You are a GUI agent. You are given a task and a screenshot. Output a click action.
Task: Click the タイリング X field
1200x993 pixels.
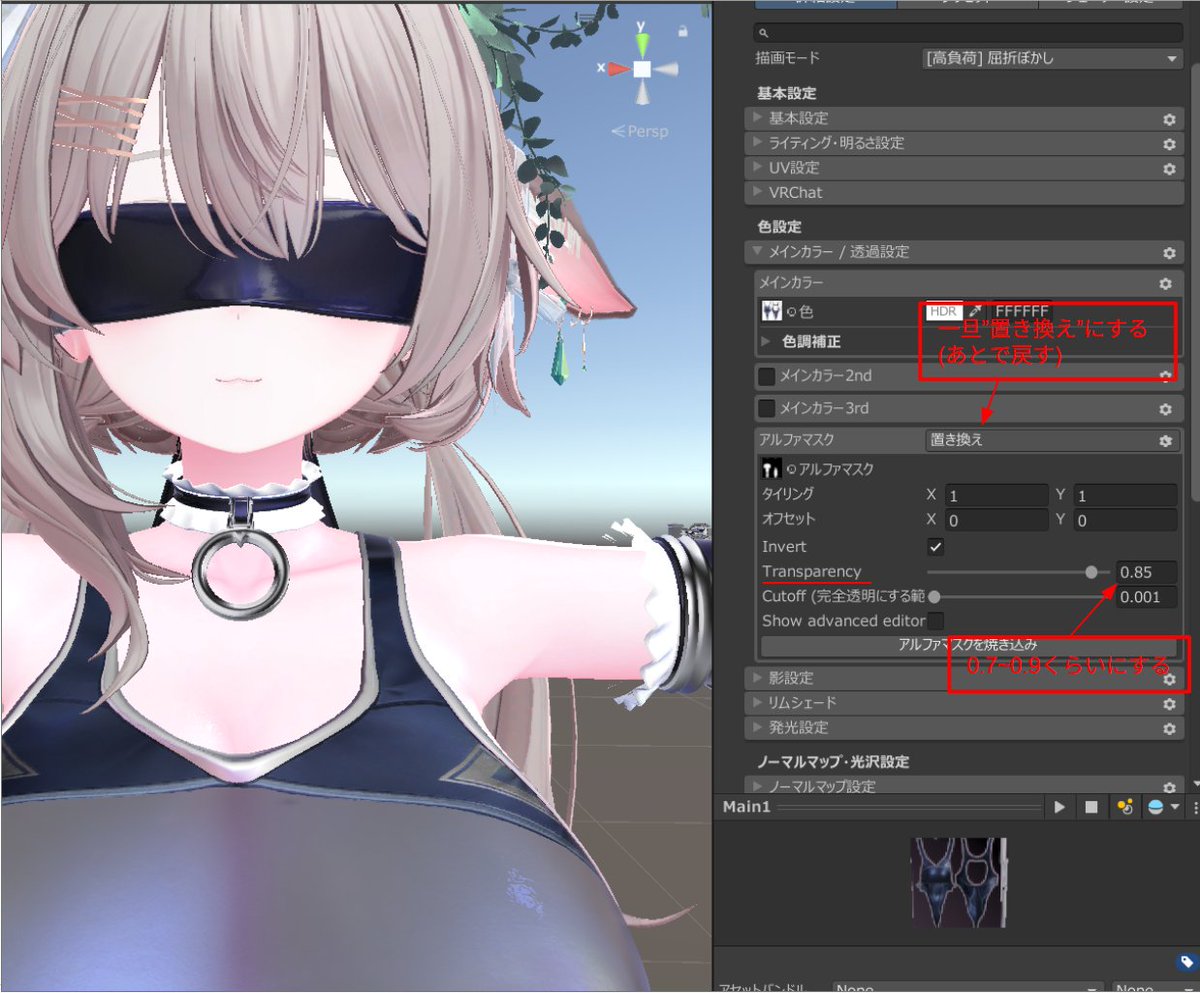(x=997, y=495)
